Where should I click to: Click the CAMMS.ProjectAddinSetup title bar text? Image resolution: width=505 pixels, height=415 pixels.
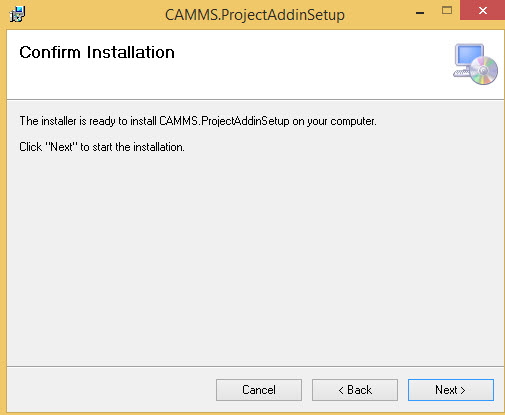[x=255, y=15]
